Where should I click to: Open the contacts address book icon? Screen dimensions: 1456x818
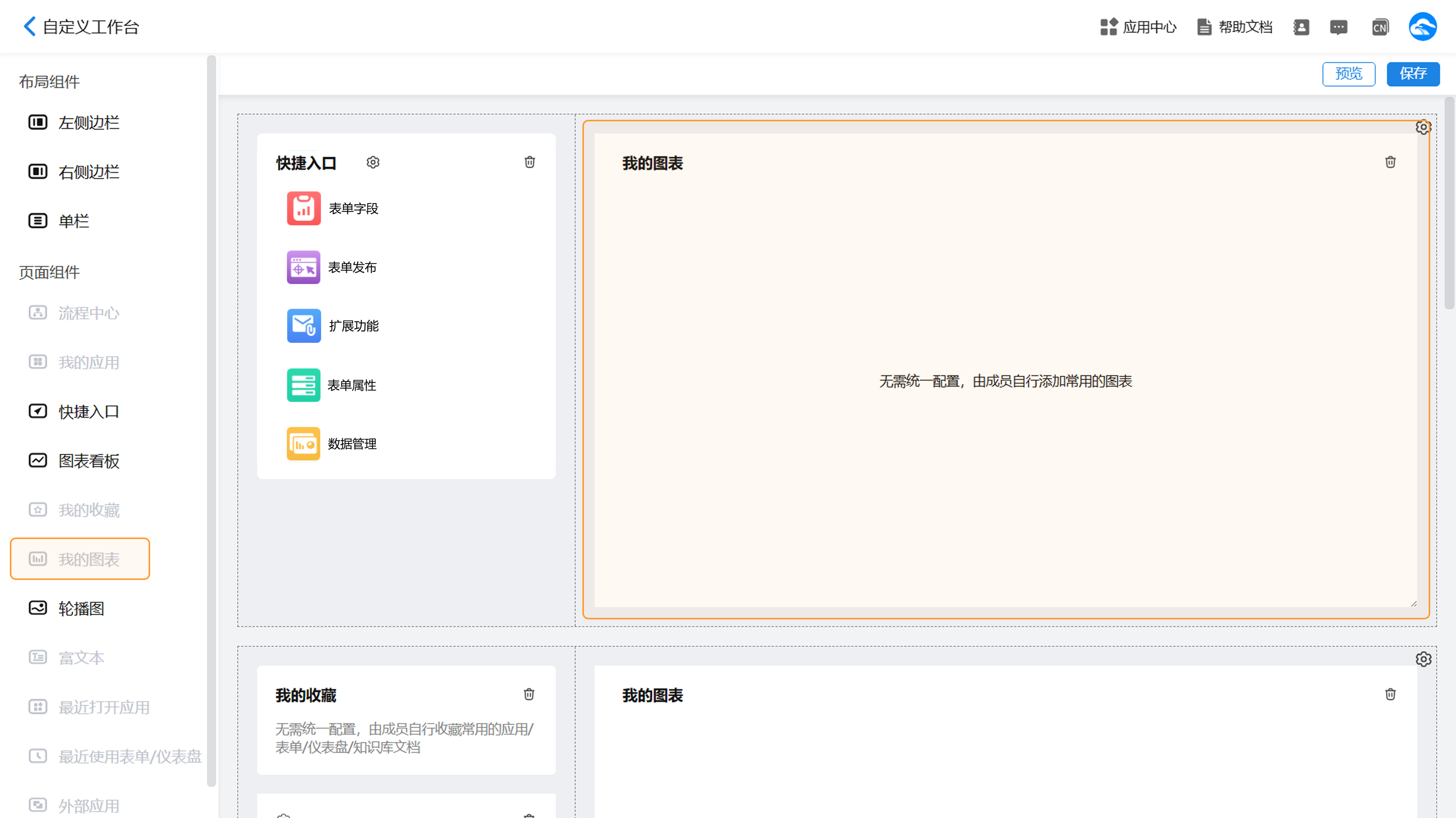(x=1301, y=27)
